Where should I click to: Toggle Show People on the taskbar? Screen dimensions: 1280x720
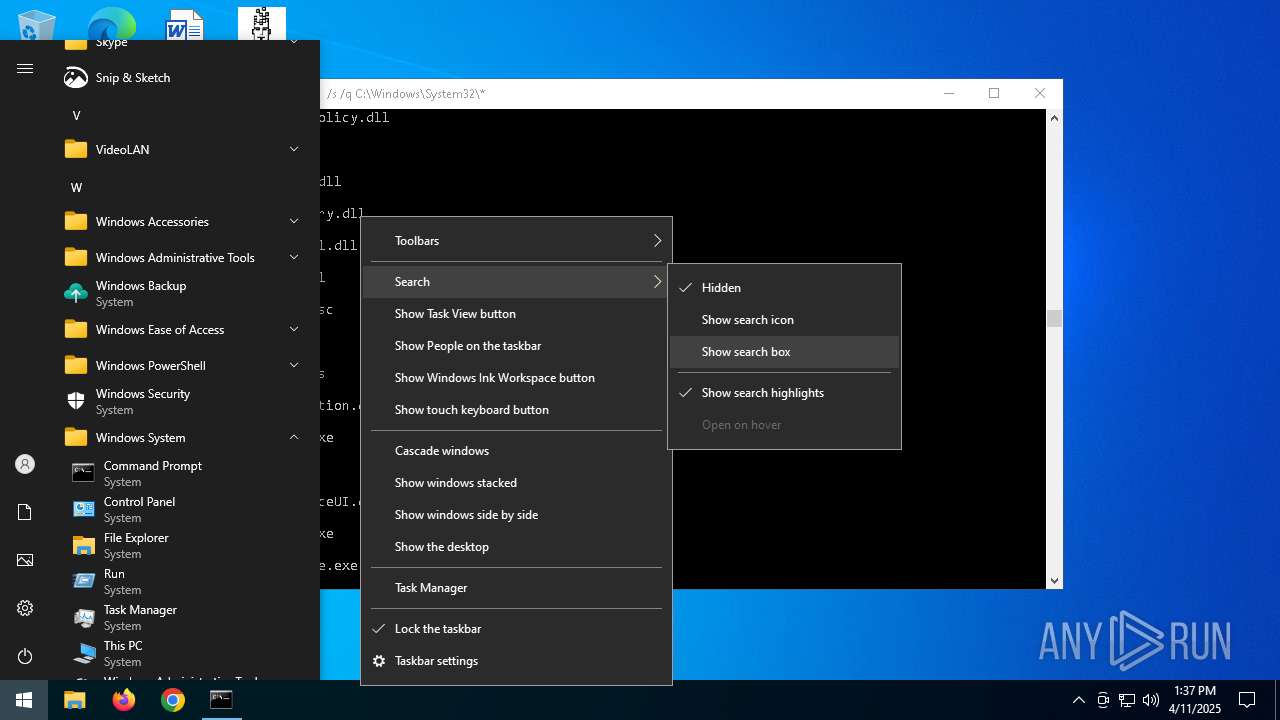tap(516, 346)
